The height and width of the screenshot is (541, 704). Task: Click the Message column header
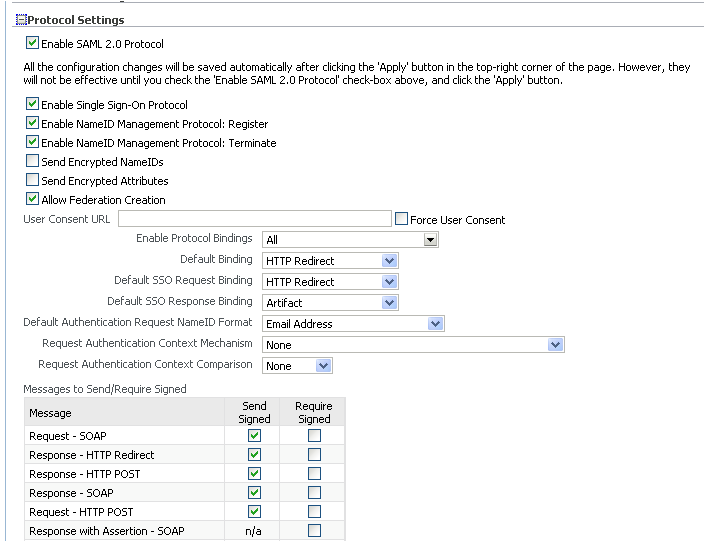click(x=124, y=413)
